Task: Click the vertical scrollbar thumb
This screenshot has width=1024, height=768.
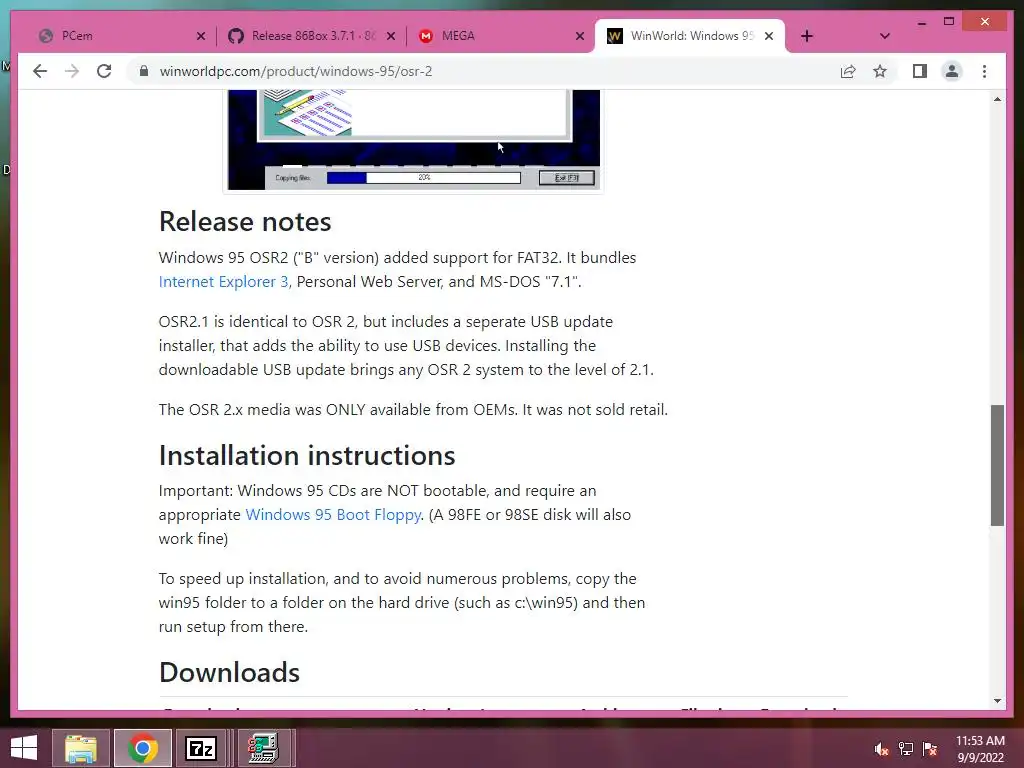Action: tap(997, 465)
